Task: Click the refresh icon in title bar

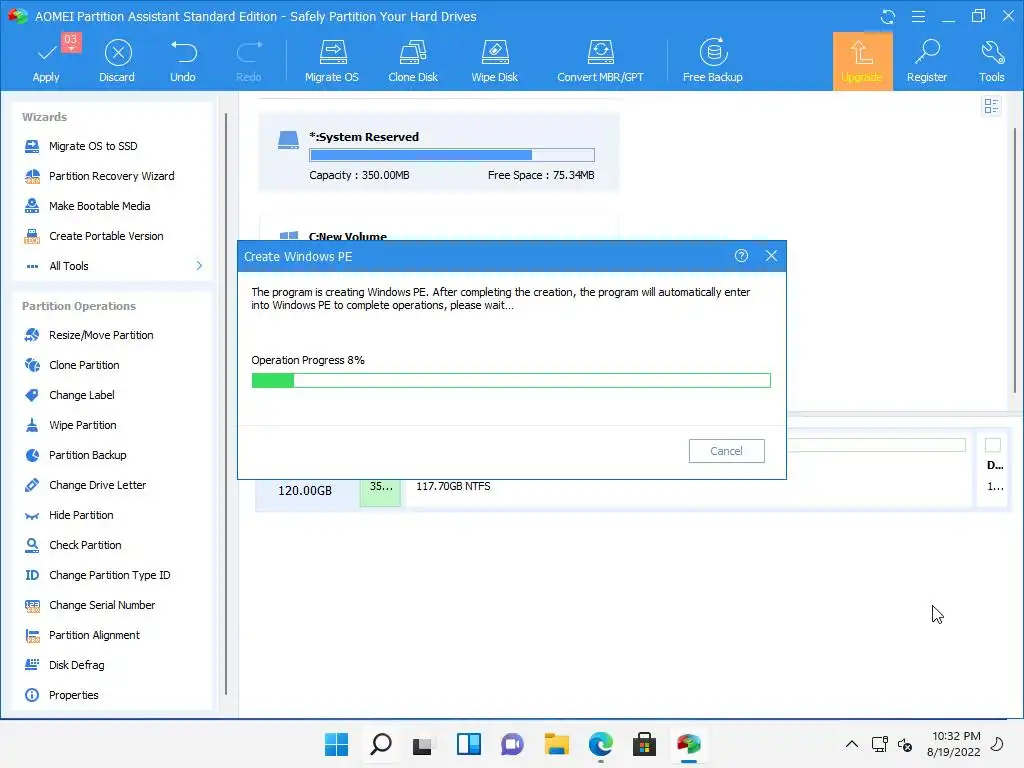Action: [x=888, y=16]
